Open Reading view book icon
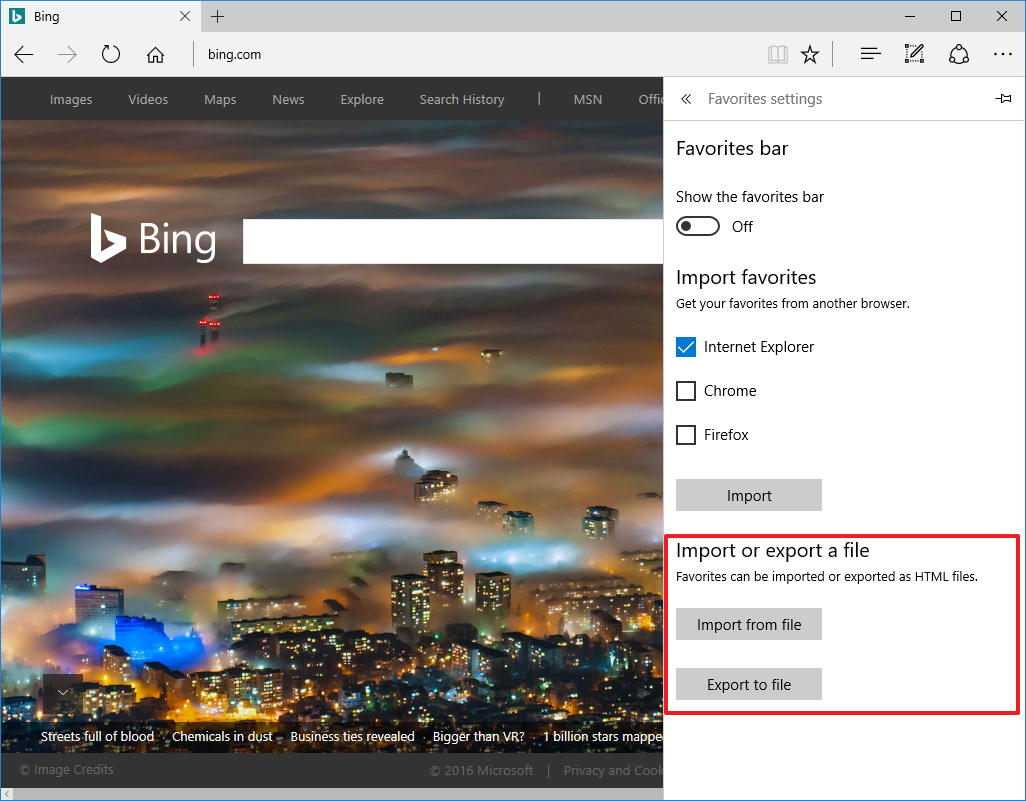1026x801 pixels. (x=777, y=54)
